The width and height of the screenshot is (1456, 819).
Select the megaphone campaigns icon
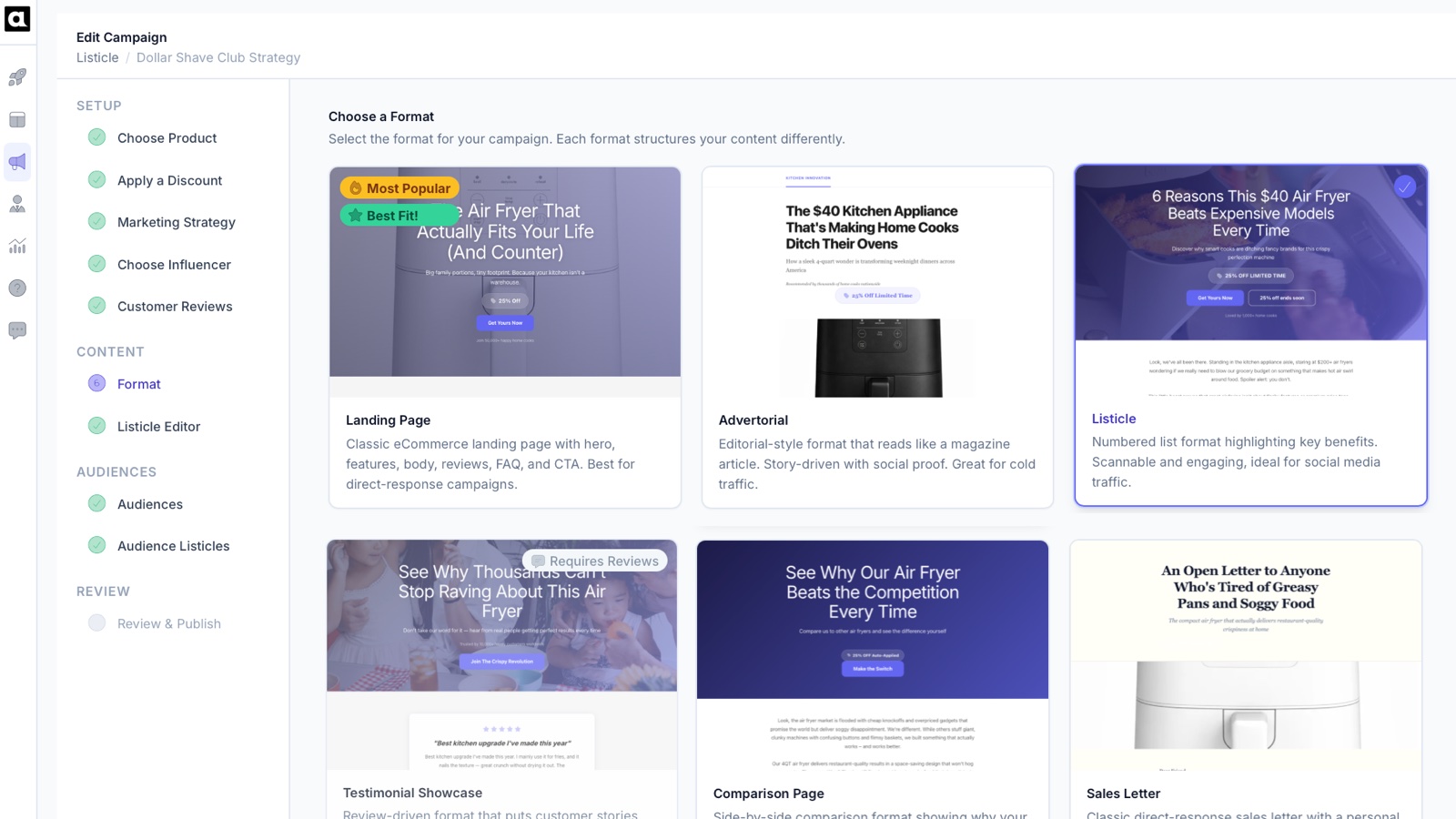[x=16, y=162]
